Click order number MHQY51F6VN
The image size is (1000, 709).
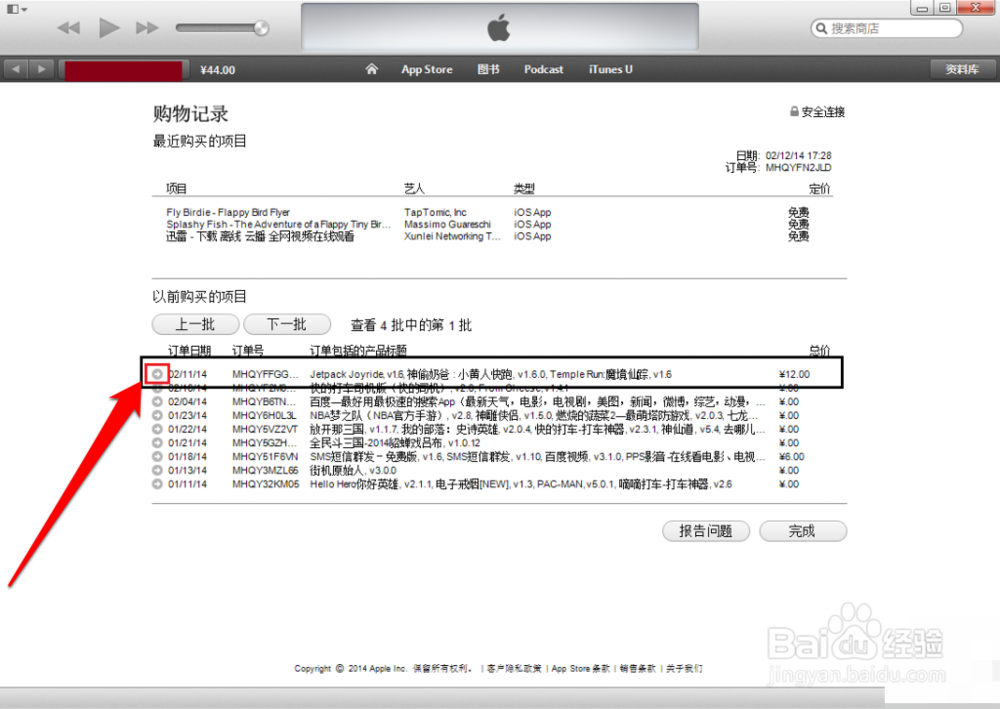point(265,457)
